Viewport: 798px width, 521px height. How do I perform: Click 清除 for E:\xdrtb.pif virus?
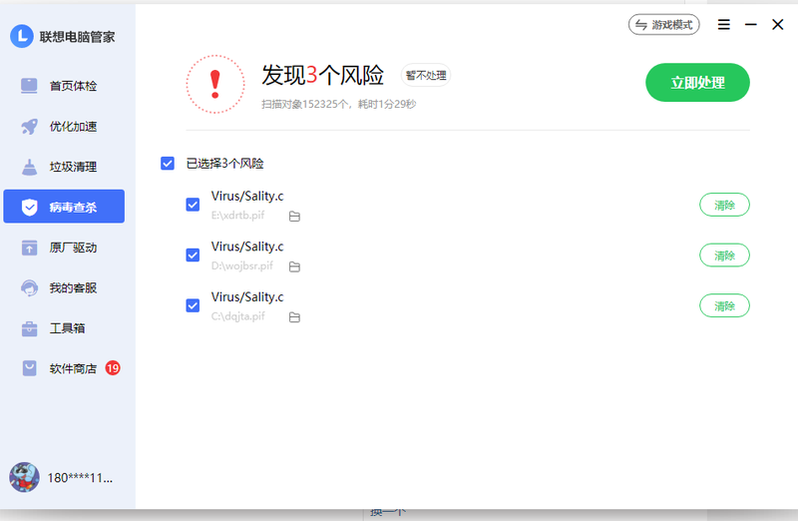[x=724, y=205]
